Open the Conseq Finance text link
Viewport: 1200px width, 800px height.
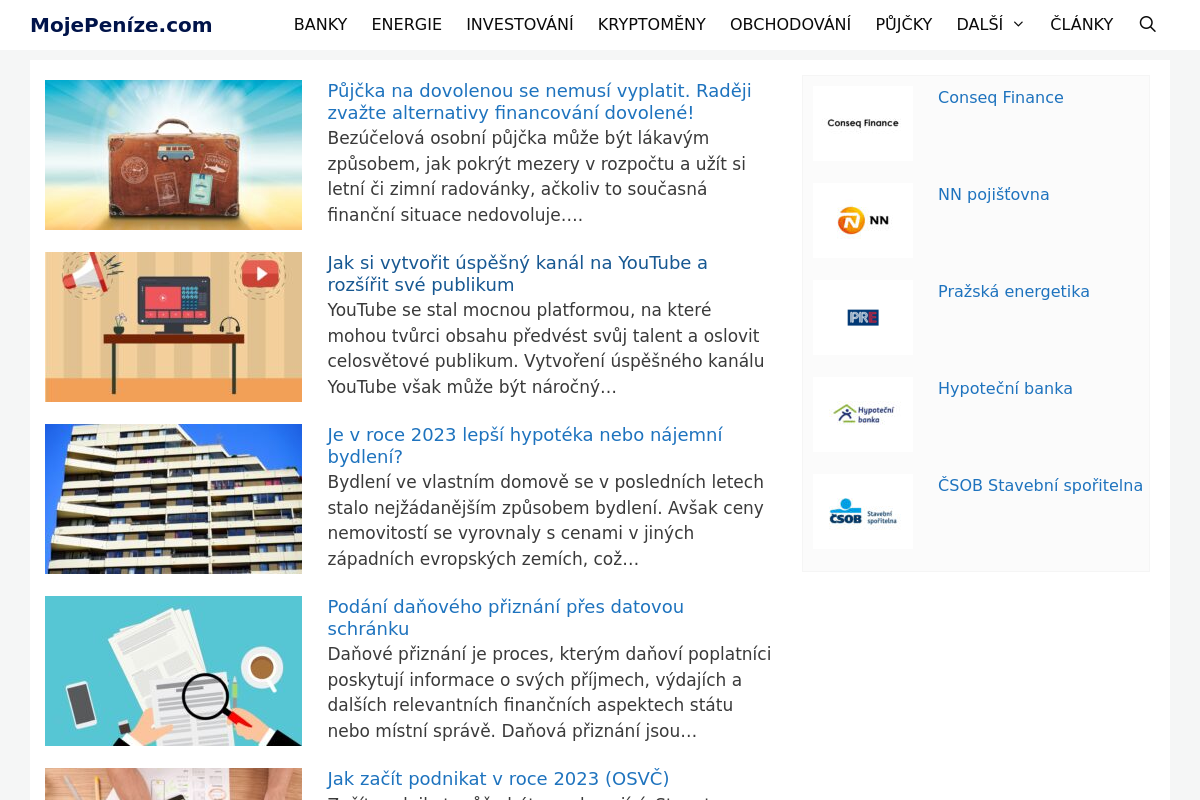point(1000,97)
